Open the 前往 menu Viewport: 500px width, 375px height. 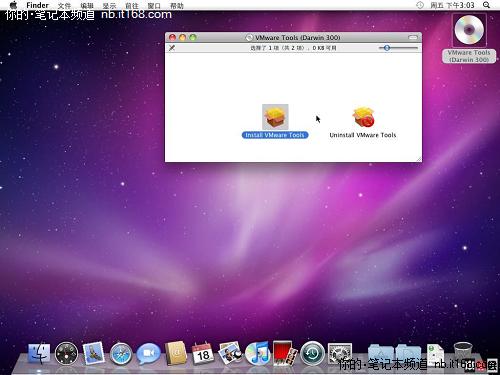coord(132,6)
